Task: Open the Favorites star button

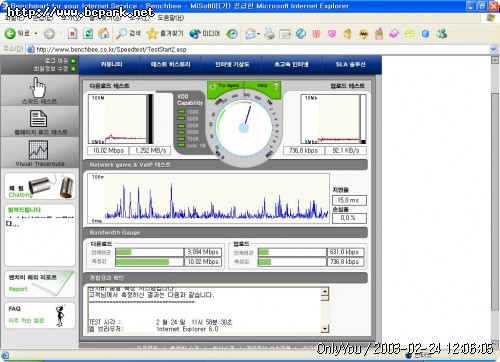Action: pyautogui.click(x=165, y=33)
